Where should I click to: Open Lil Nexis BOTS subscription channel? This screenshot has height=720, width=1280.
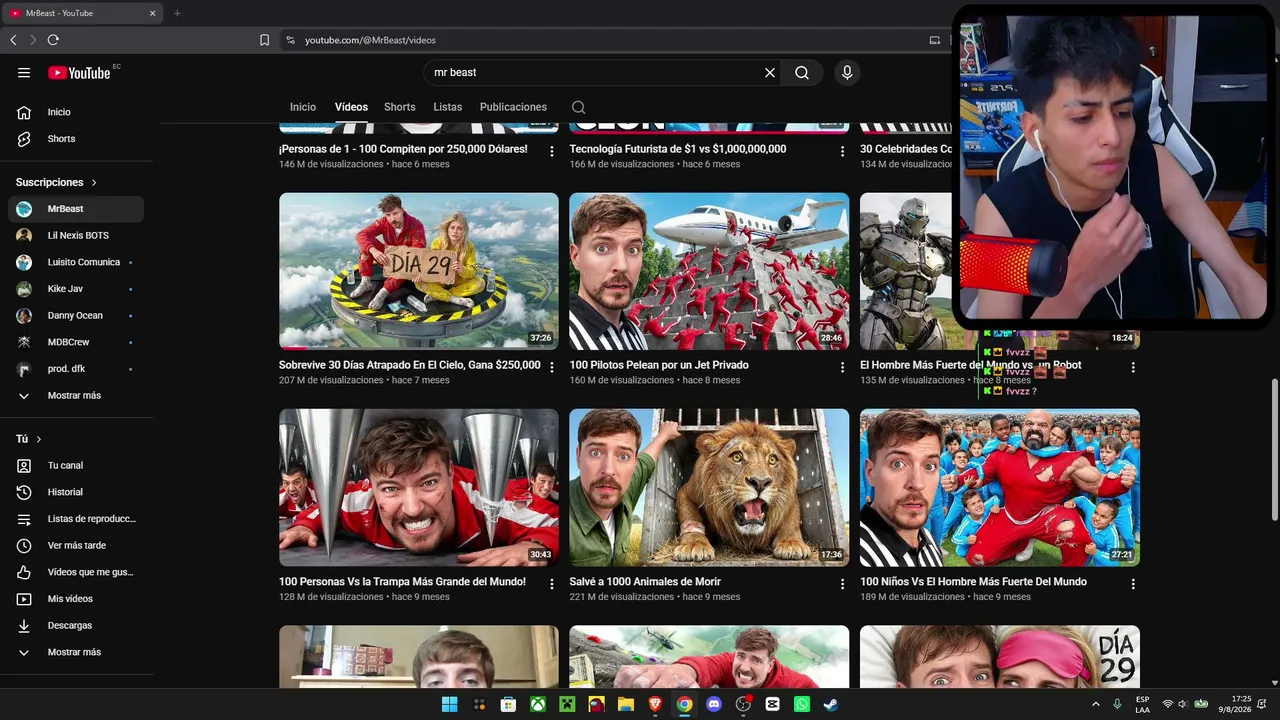point(76,235)
